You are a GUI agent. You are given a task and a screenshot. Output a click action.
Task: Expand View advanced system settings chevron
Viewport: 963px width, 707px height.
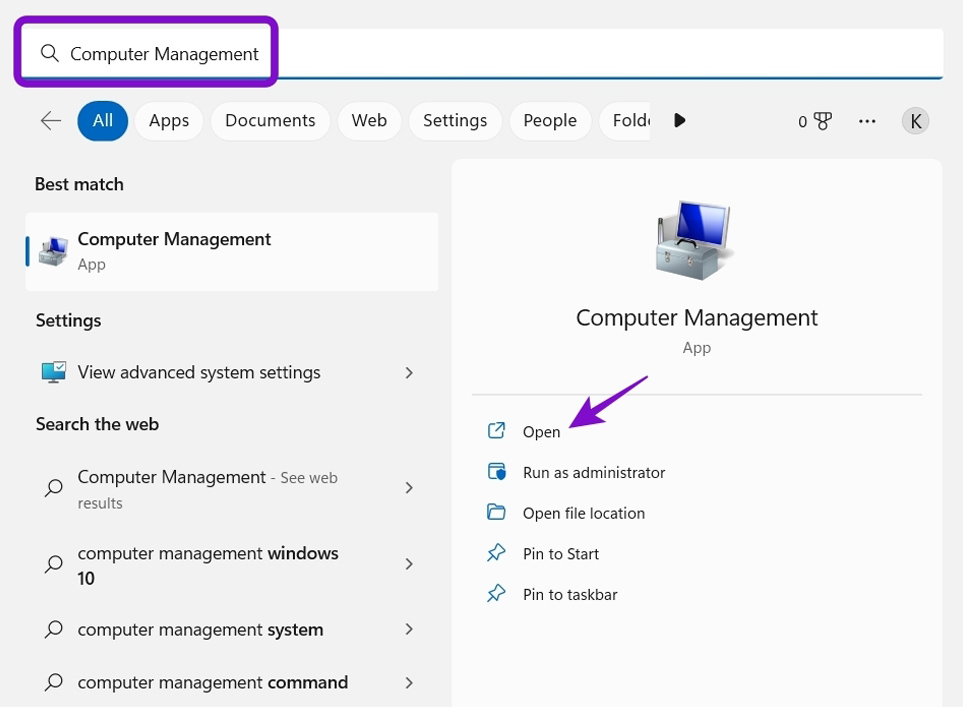click(x=408, y=372)
